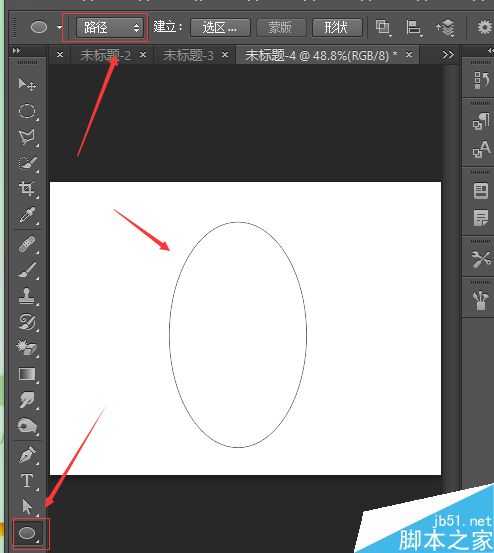
Task: Select the Crop tool
Action: [x=27, y=189]
